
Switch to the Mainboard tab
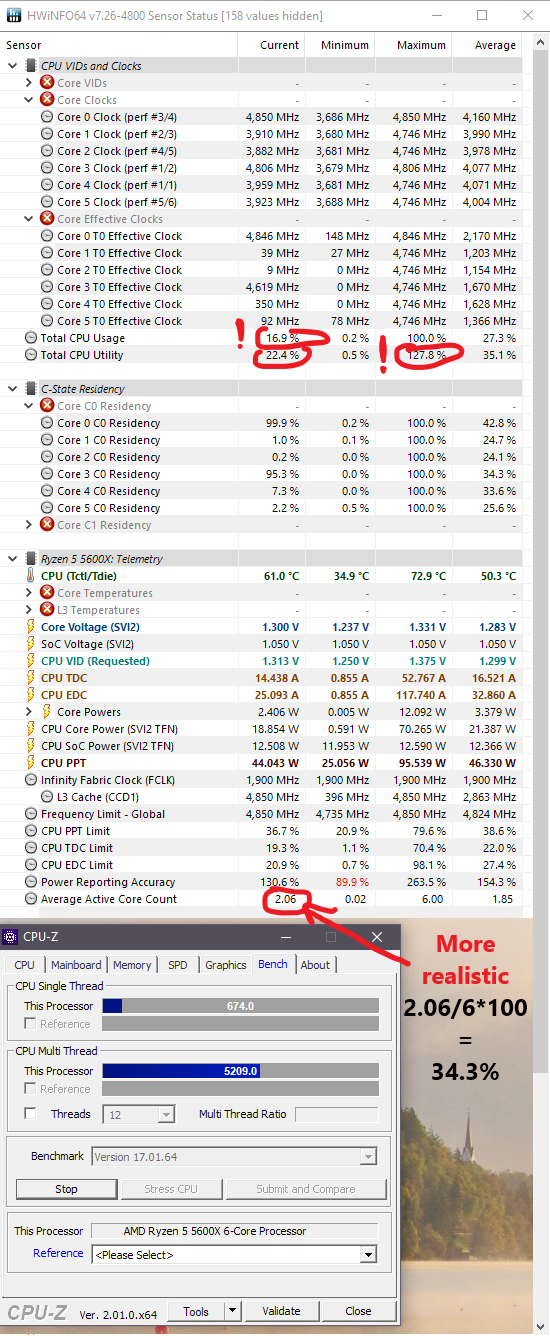tap(76, 965)
